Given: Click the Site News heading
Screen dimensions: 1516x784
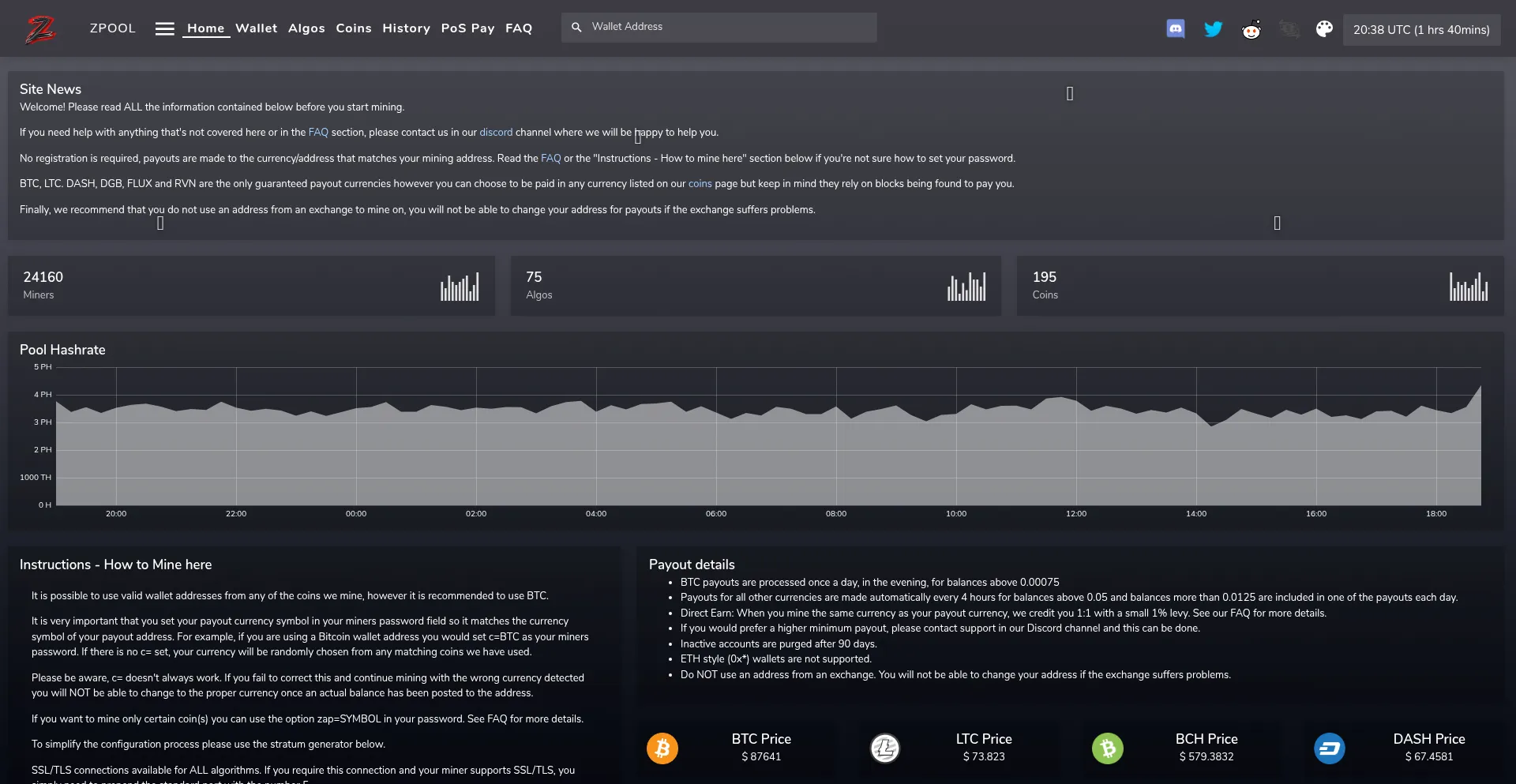Looking at the screenshot, I should click(x=51, y=89).
